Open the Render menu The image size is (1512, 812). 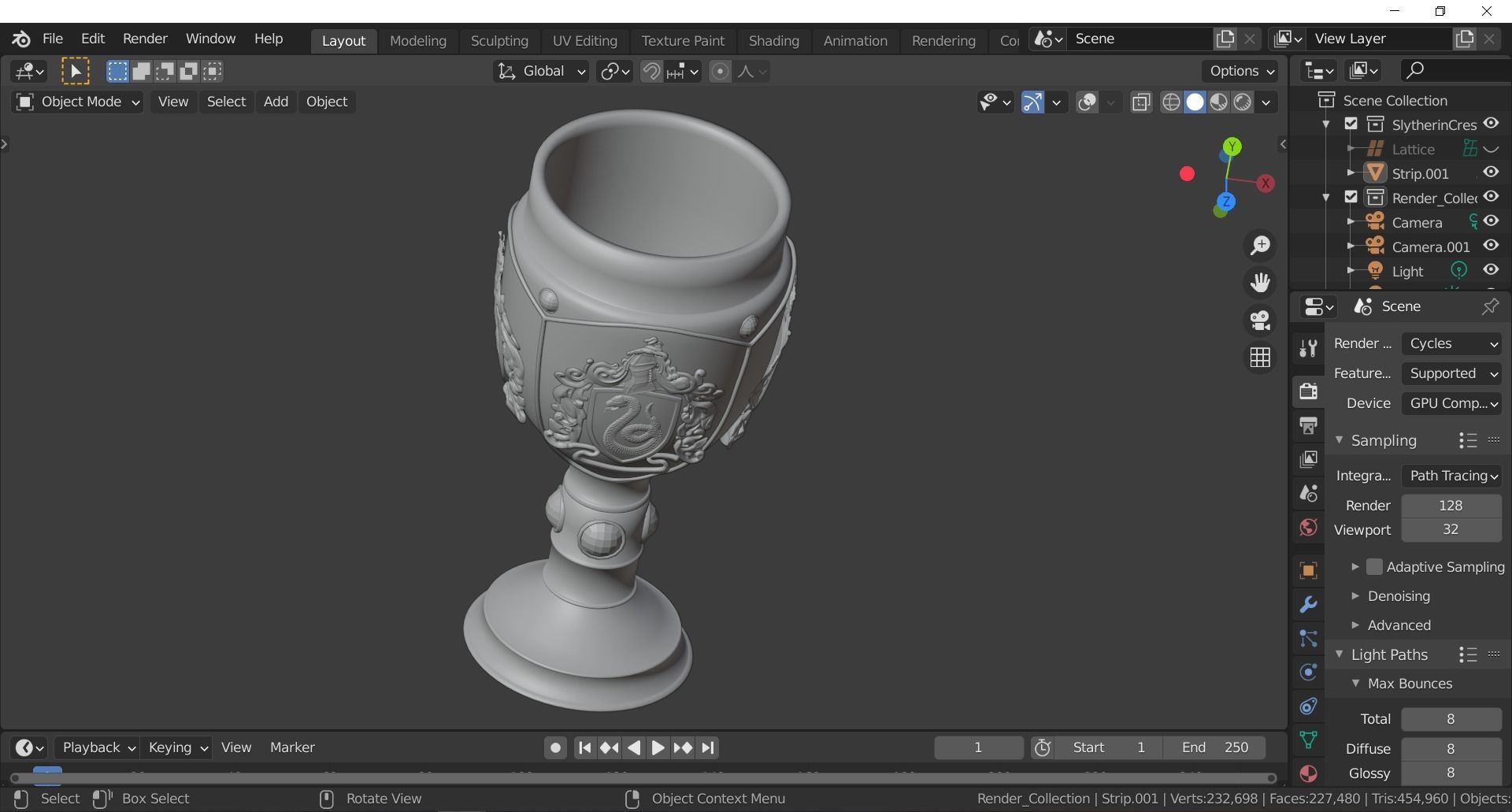[x=145, y=39]
